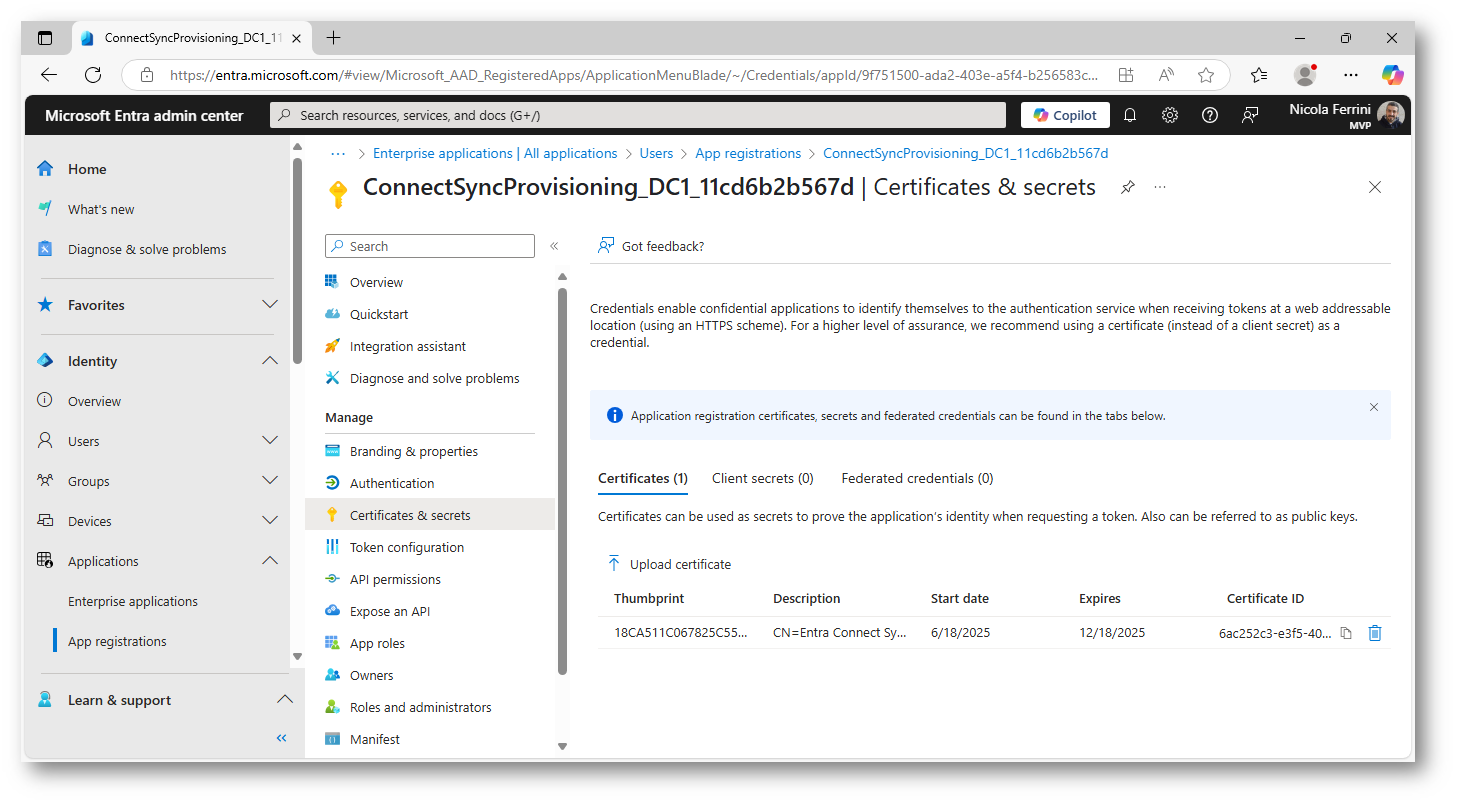Viewport: 1457px width, 804px height.
Task: Open Enterprise applications | All applications breadcrumb
Action: point(495,153)
